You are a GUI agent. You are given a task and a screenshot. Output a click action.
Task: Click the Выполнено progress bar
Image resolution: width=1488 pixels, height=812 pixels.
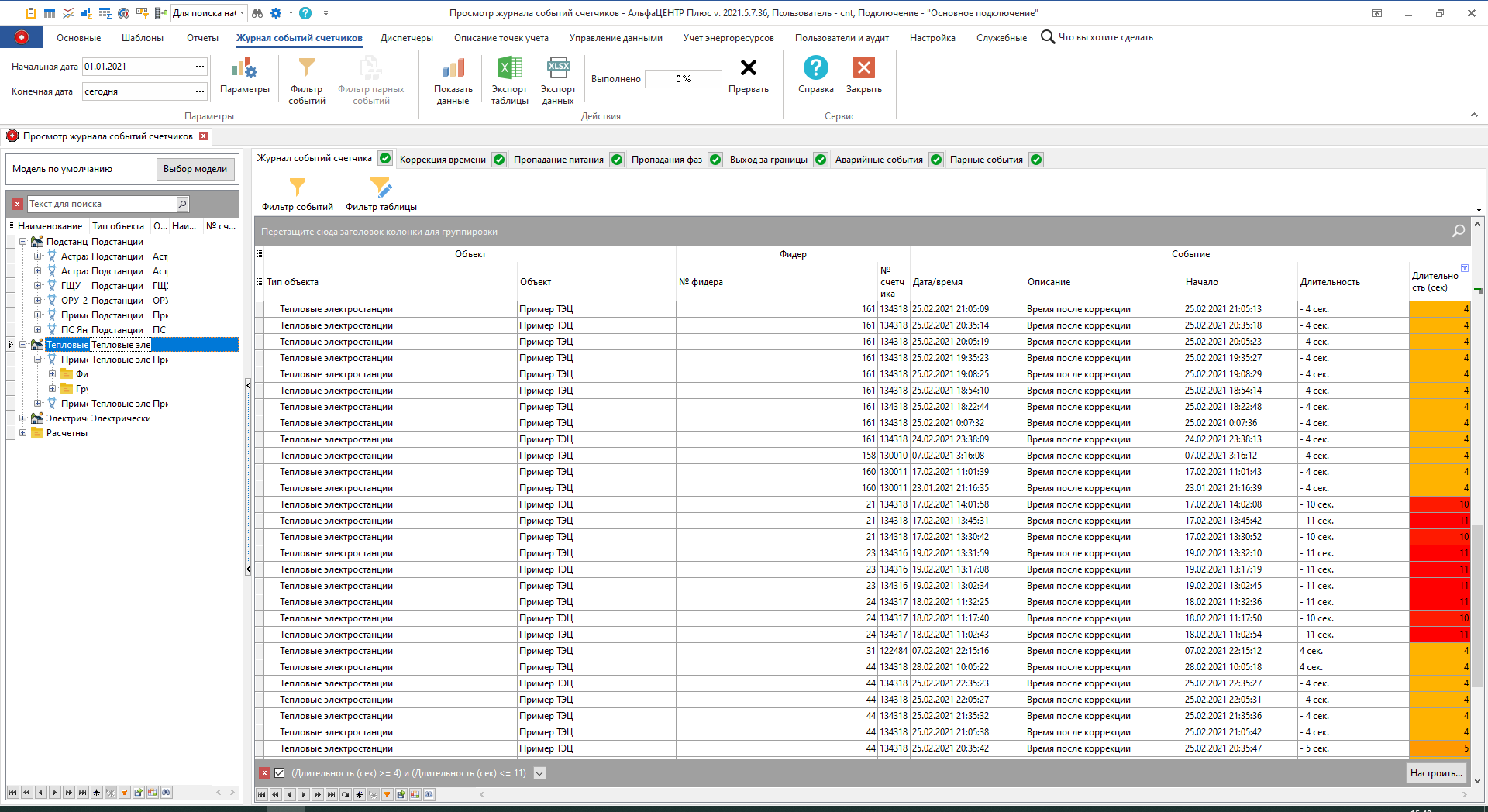point(683,79)
